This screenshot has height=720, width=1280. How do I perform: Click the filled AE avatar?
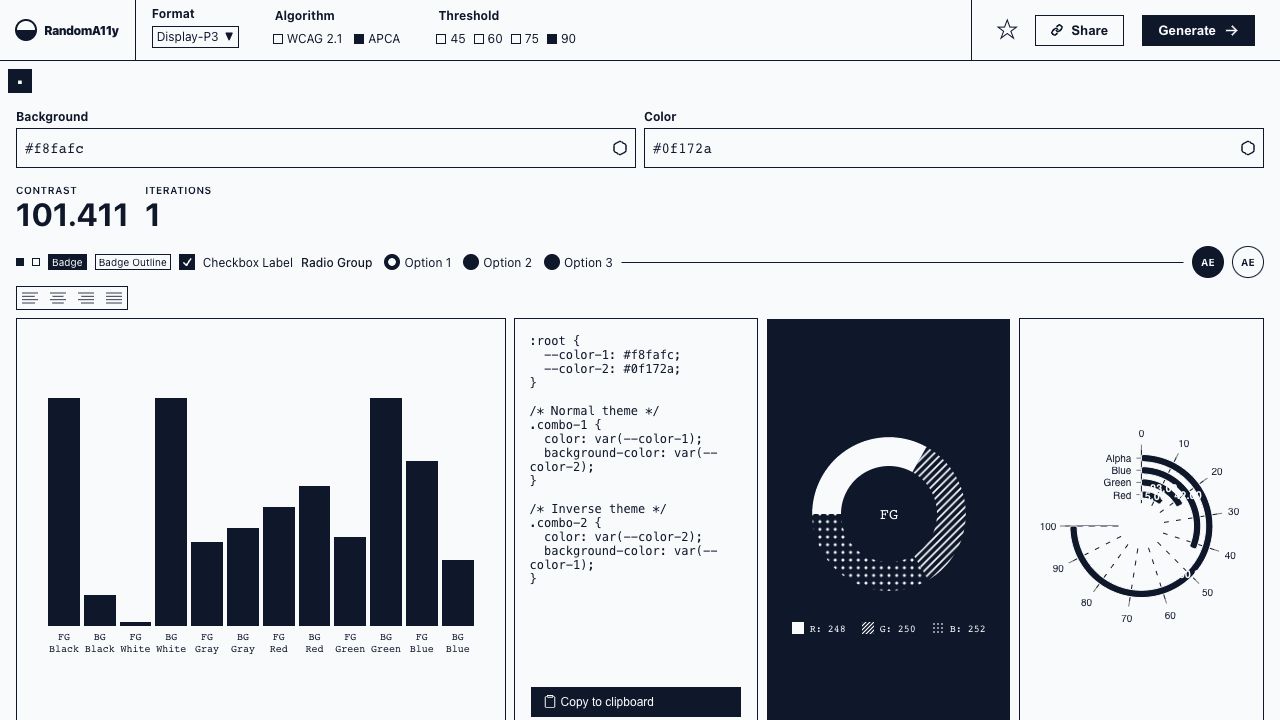pos(1207,262)
